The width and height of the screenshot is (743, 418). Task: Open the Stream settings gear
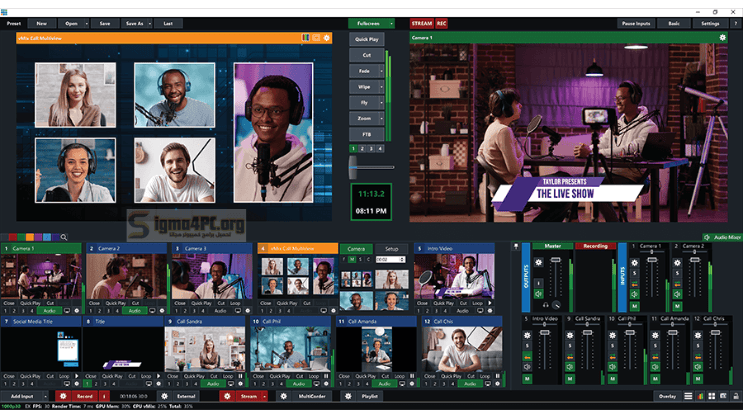coord(226,396)
